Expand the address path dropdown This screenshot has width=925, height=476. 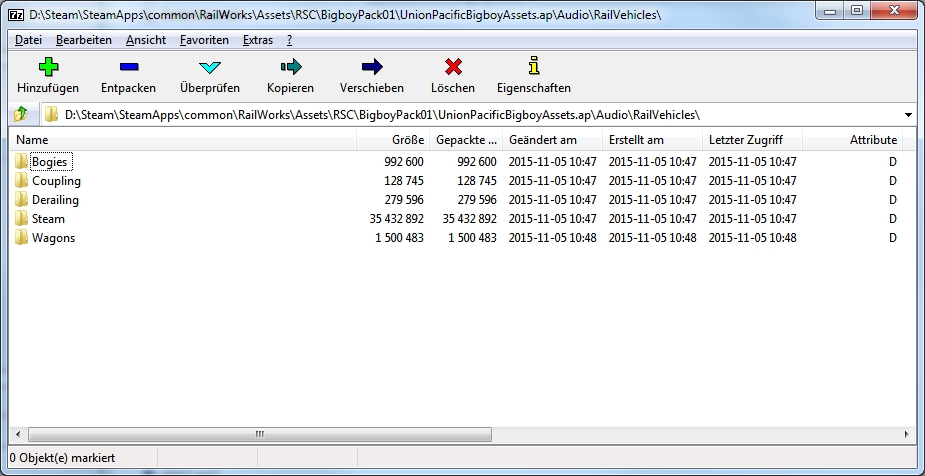908,114
